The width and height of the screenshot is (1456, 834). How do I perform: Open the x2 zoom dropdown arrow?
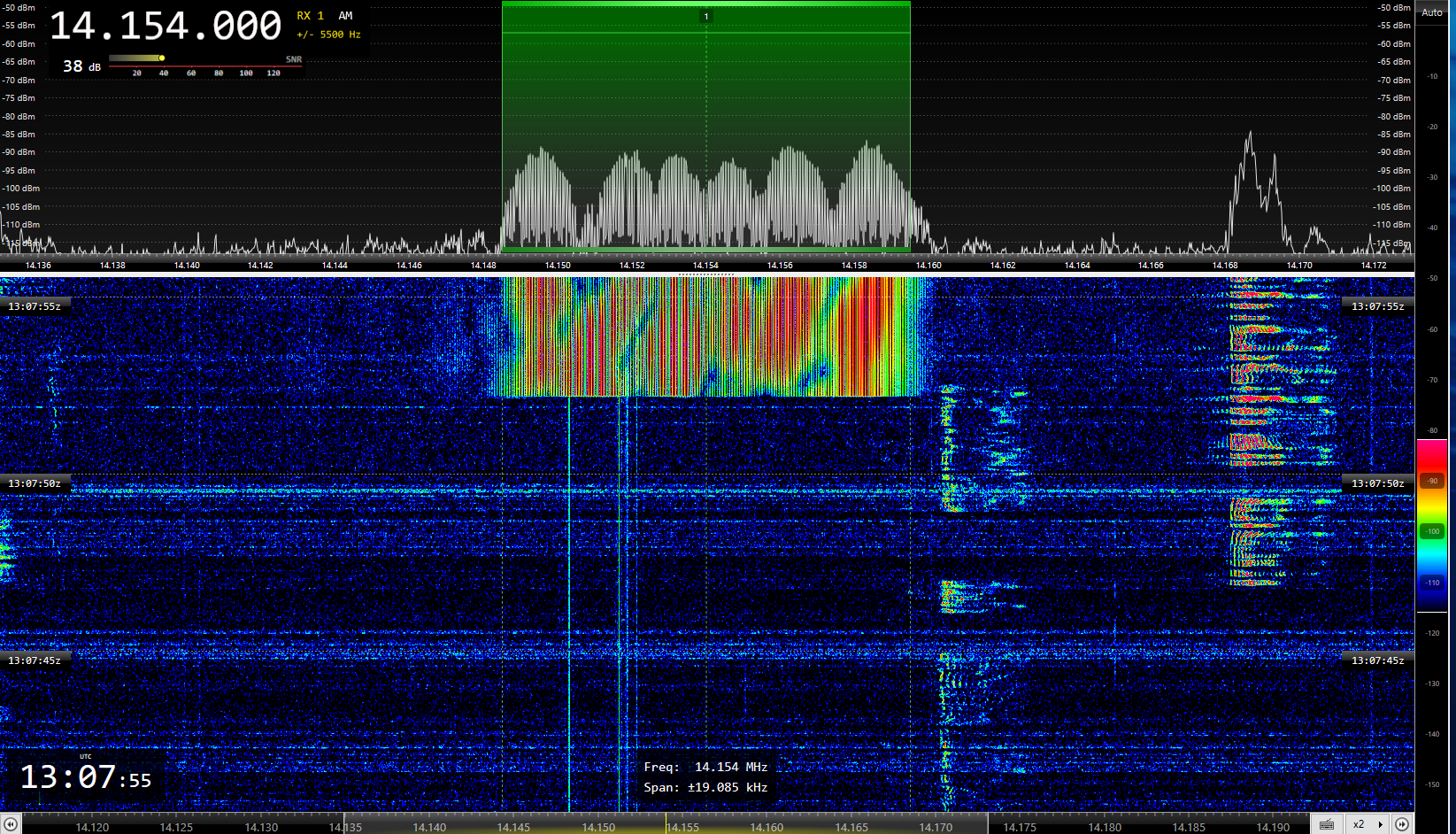coord(1380,824)
